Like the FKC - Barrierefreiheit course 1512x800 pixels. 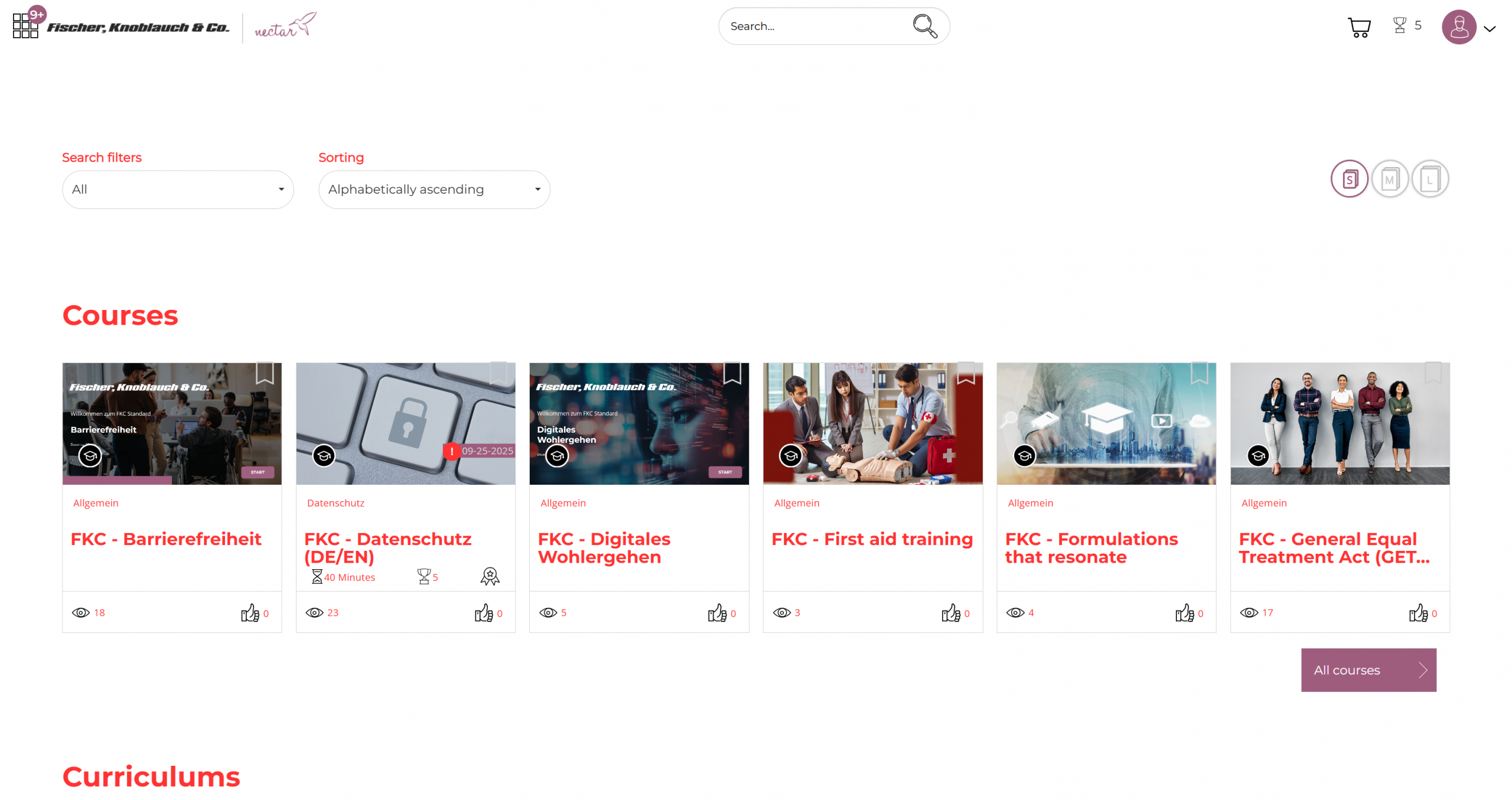250,613
